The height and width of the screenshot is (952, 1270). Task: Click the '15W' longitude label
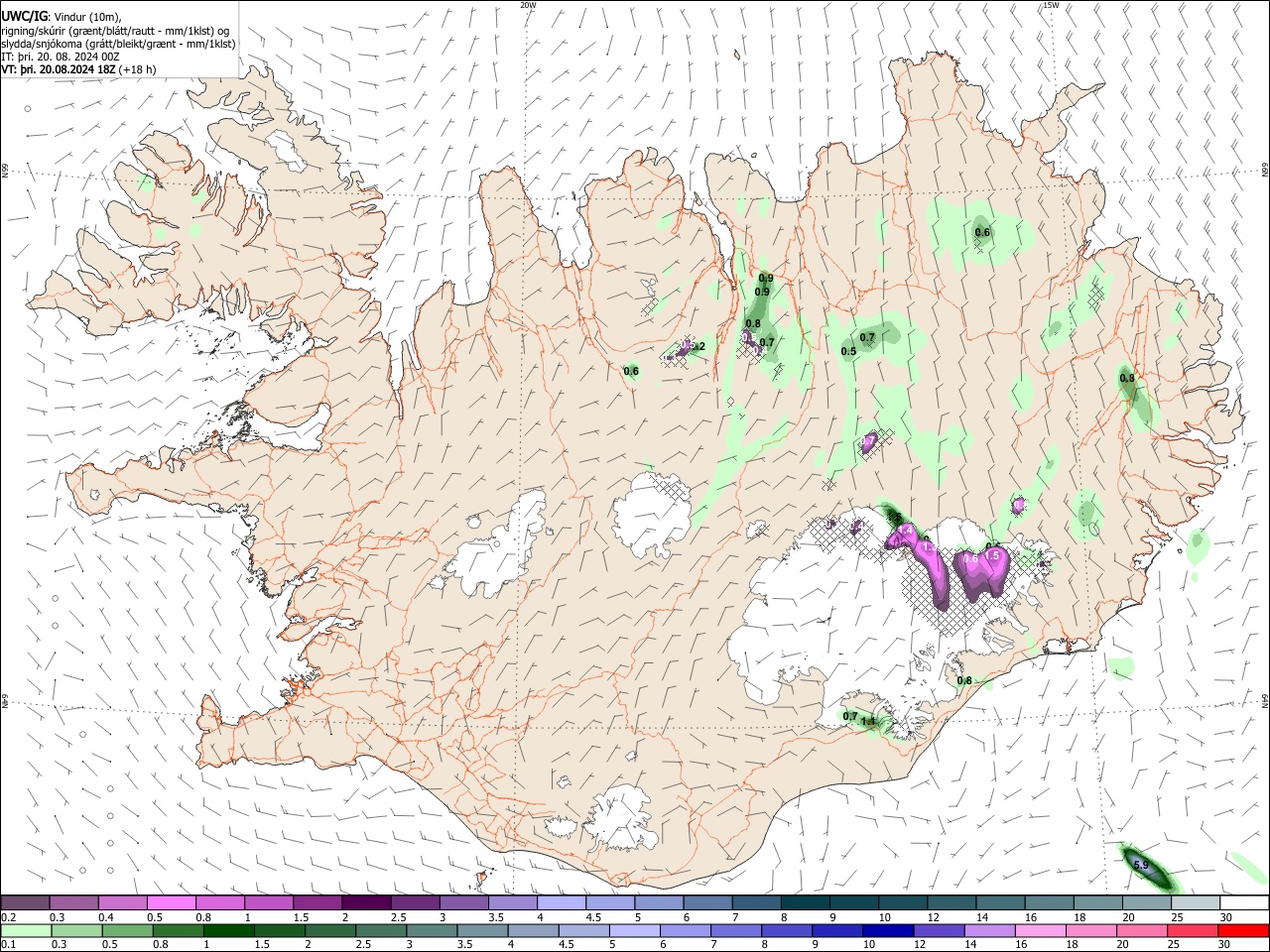point(1051,5)
